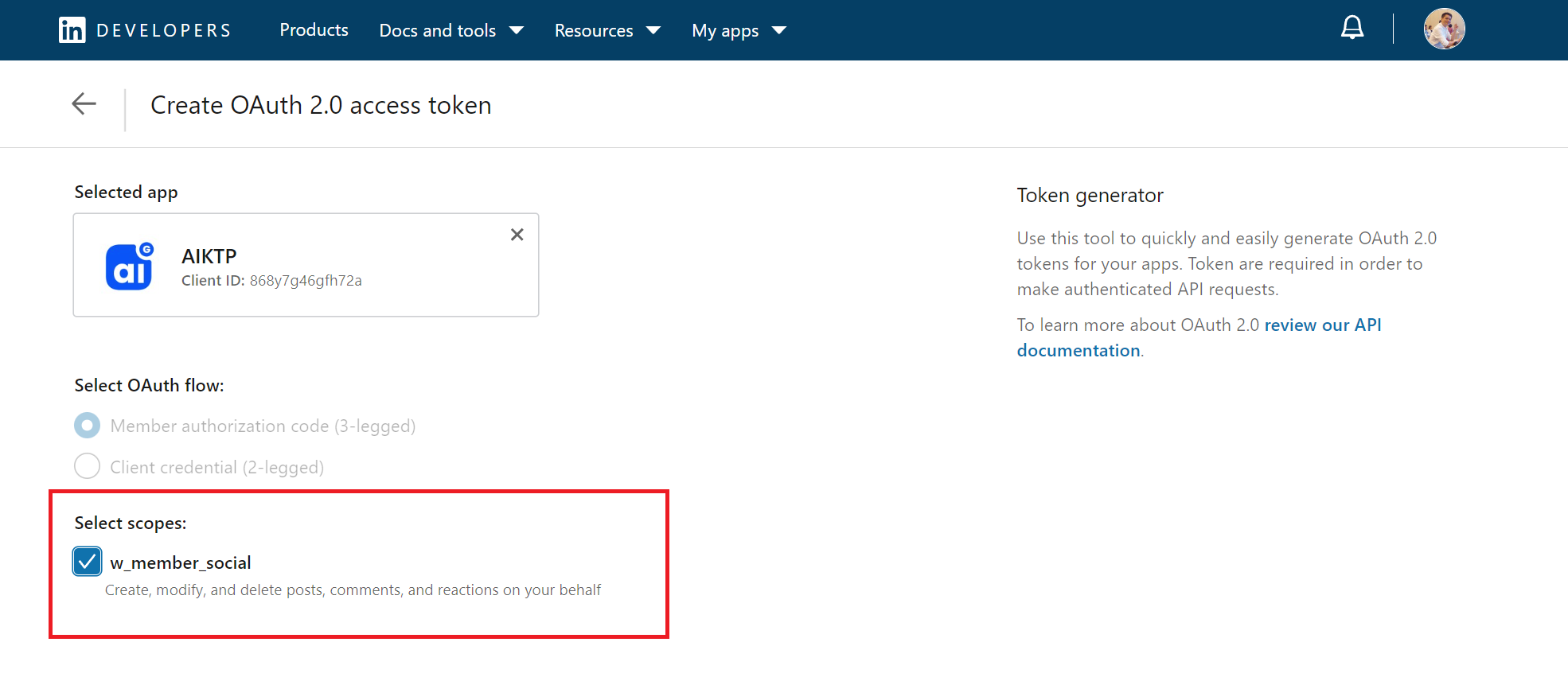The height and width of the screenshot is (681, 1568).
Task: Uncheck the w_member_social scope checkbox
Action: tap(88, 562)
